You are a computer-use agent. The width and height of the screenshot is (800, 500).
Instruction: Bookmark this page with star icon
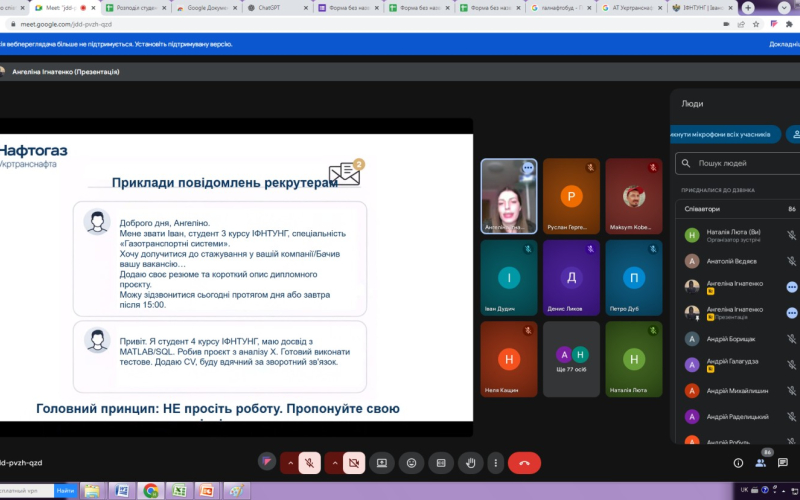pyautogui.click(x=756, y=24)
